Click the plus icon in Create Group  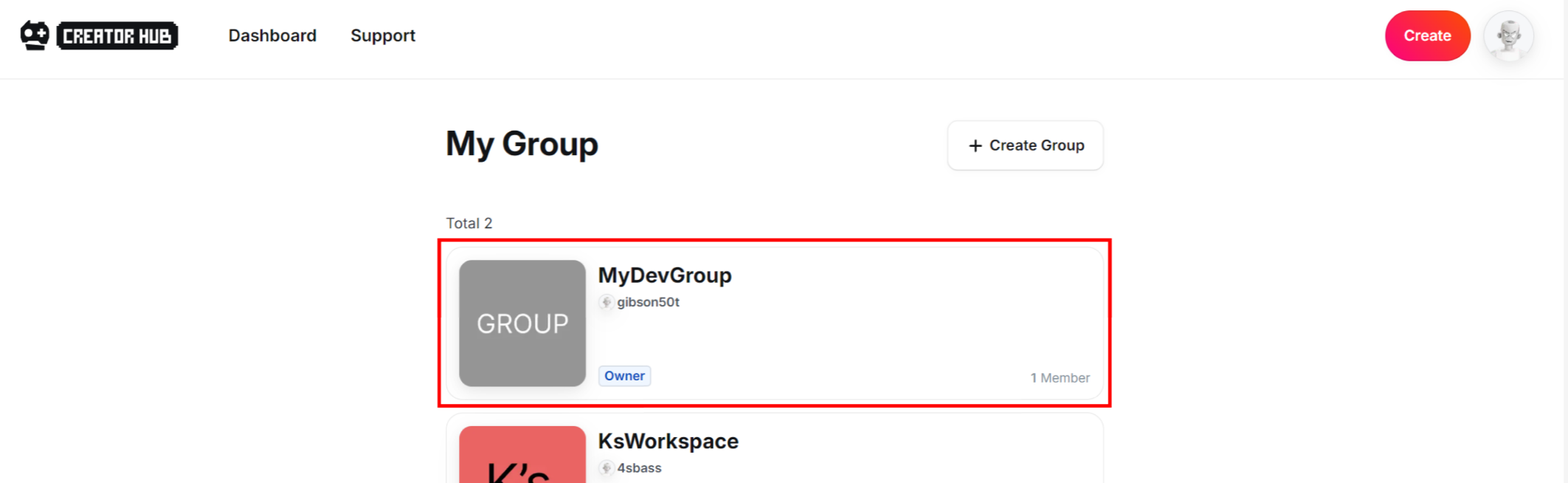pyautogui.click(x=975, y=146)
